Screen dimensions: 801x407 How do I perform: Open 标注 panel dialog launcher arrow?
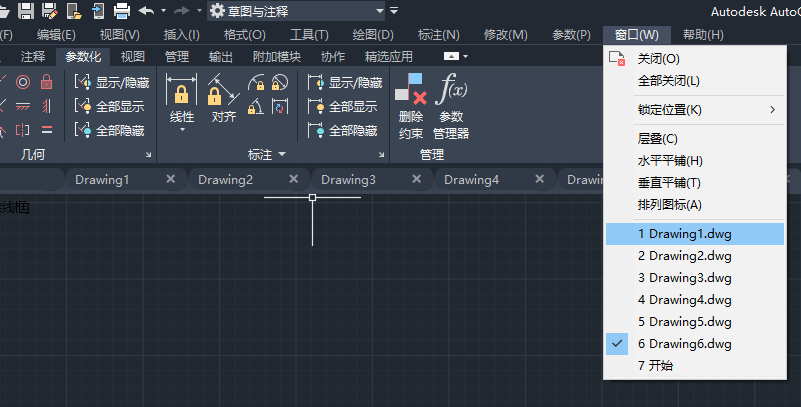point(381,154)
